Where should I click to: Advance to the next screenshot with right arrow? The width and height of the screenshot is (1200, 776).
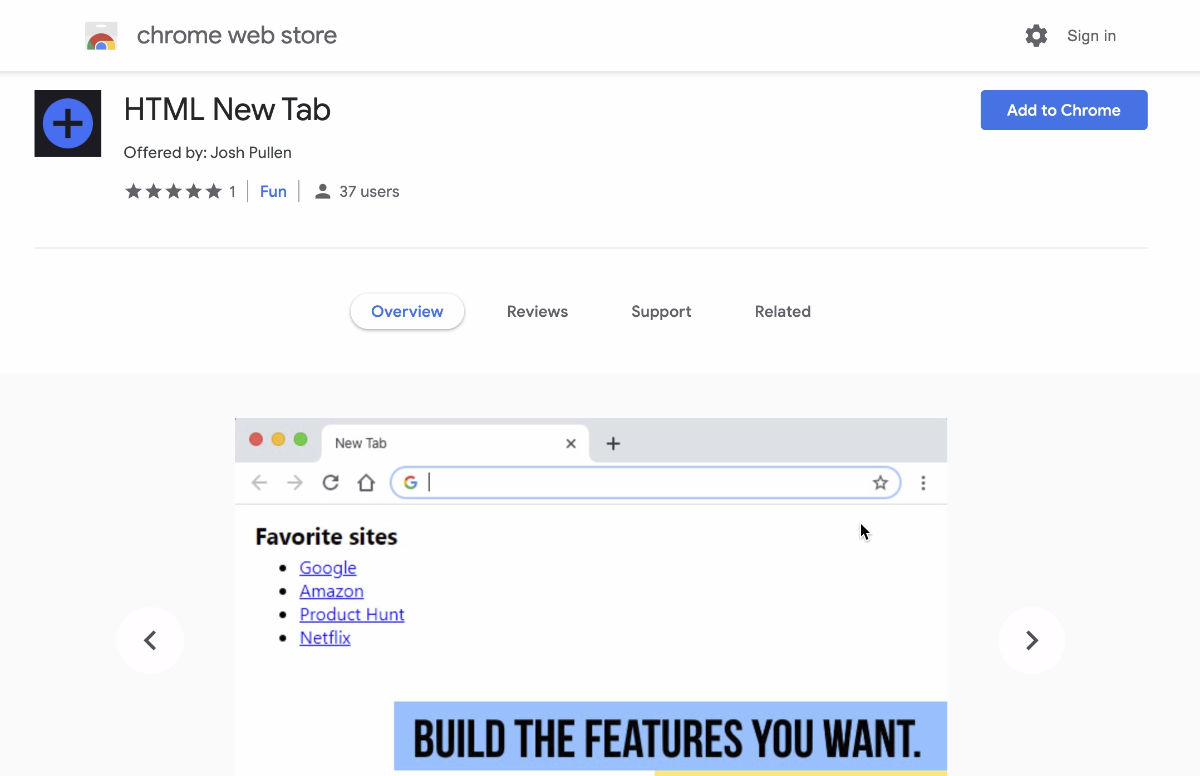pyautogui.click(x=1032, y=640)
